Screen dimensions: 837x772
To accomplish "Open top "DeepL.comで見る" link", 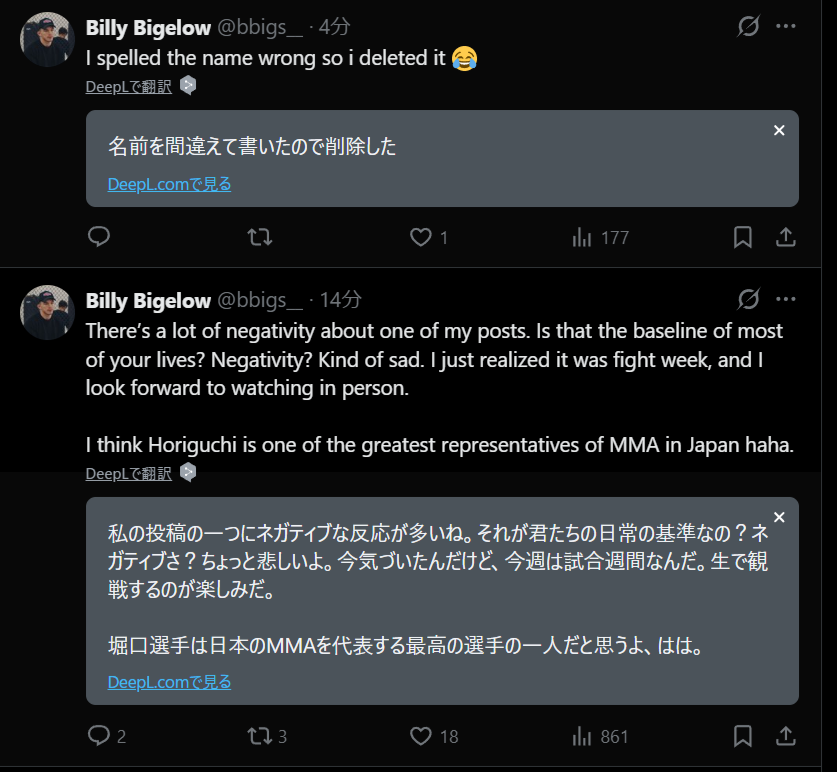I will click(169, 184).
